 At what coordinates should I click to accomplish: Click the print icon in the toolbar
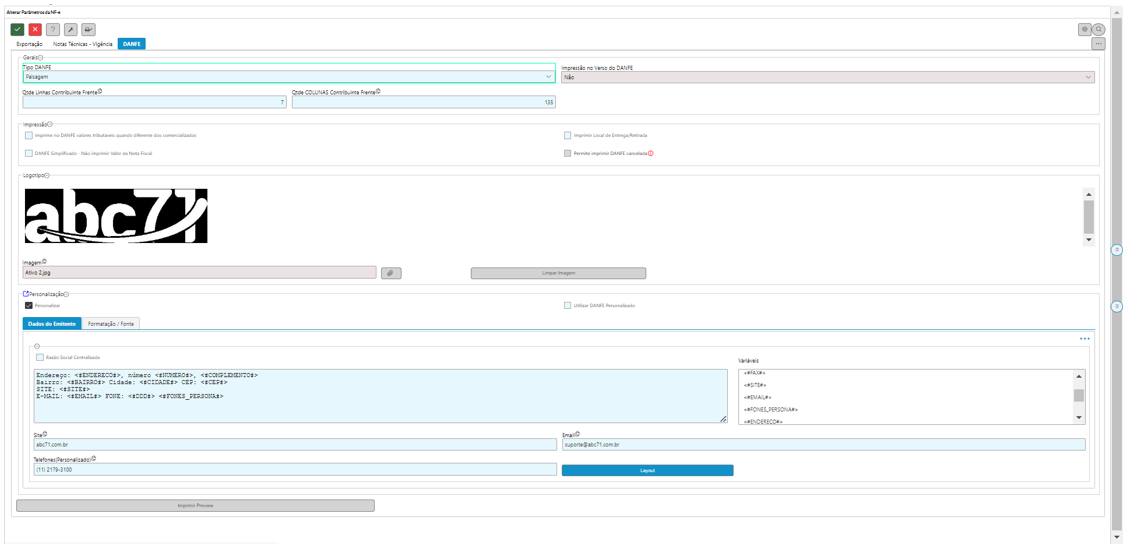[x=88, y=29]
